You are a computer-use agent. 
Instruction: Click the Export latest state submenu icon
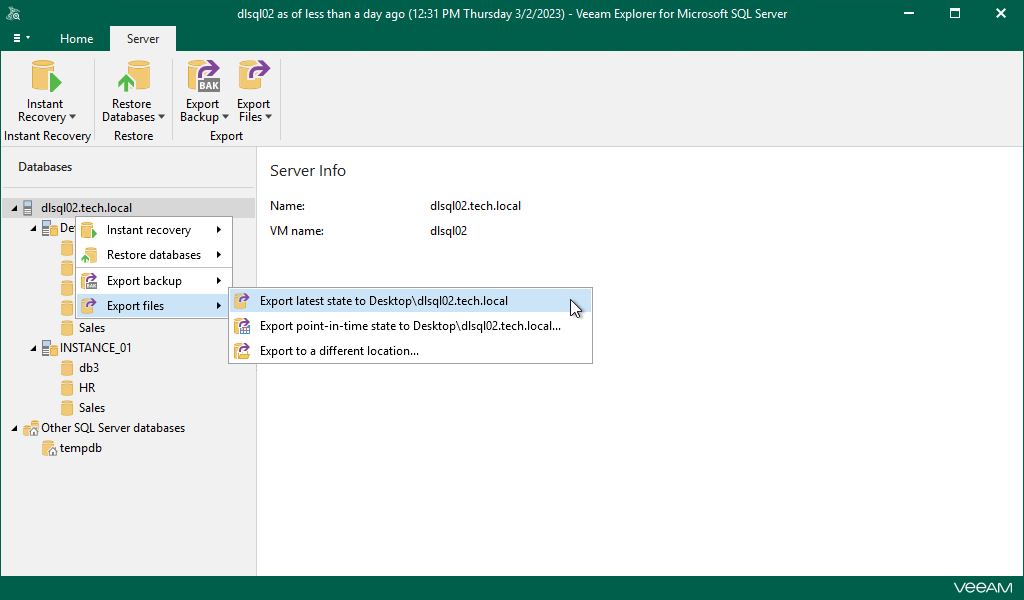tap(242, 301)
